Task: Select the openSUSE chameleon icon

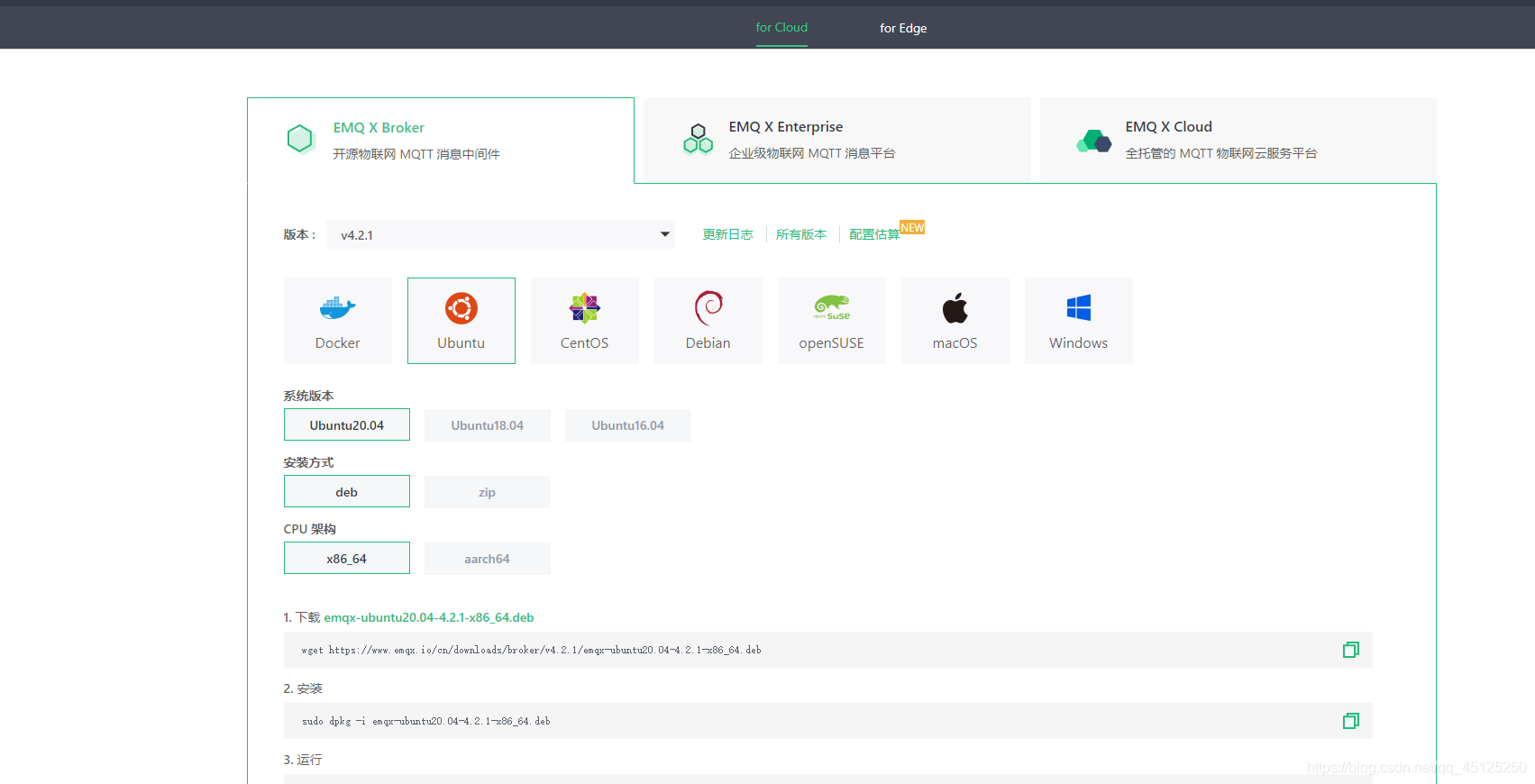Action: click(x=832, y=307)
